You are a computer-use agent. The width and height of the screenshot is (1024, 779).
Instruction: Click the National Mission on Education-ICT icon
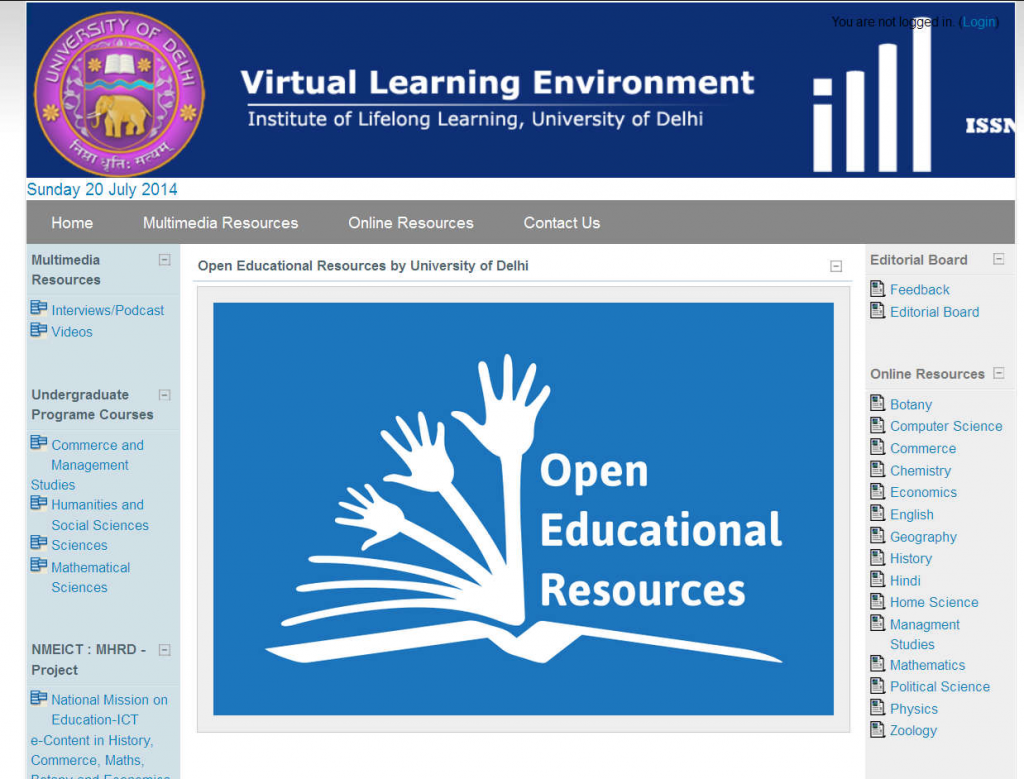click(39, 699)
